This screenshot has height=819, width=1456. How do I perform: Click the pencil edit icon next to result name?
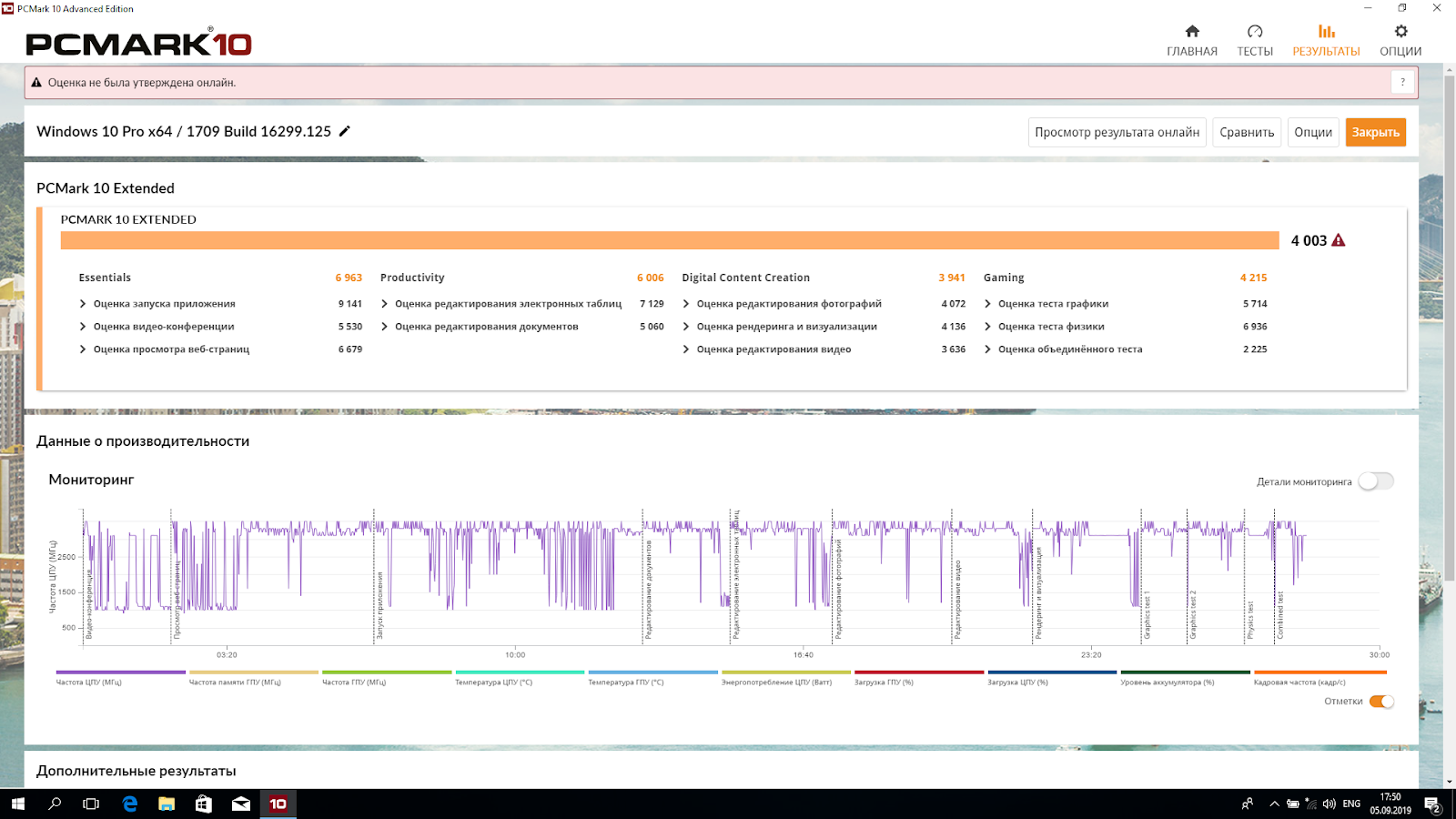click(344, 131)
